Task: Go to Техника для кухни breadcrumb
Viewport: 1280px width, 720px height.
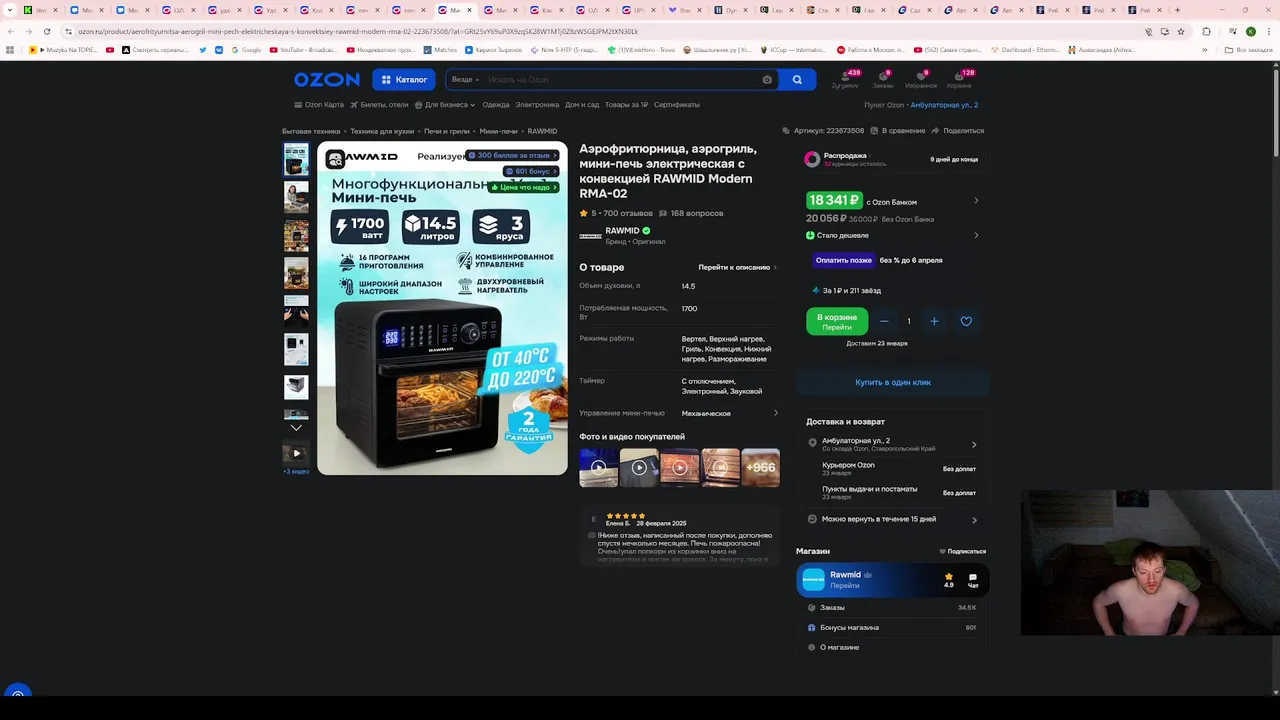Action: coord(382,131)
